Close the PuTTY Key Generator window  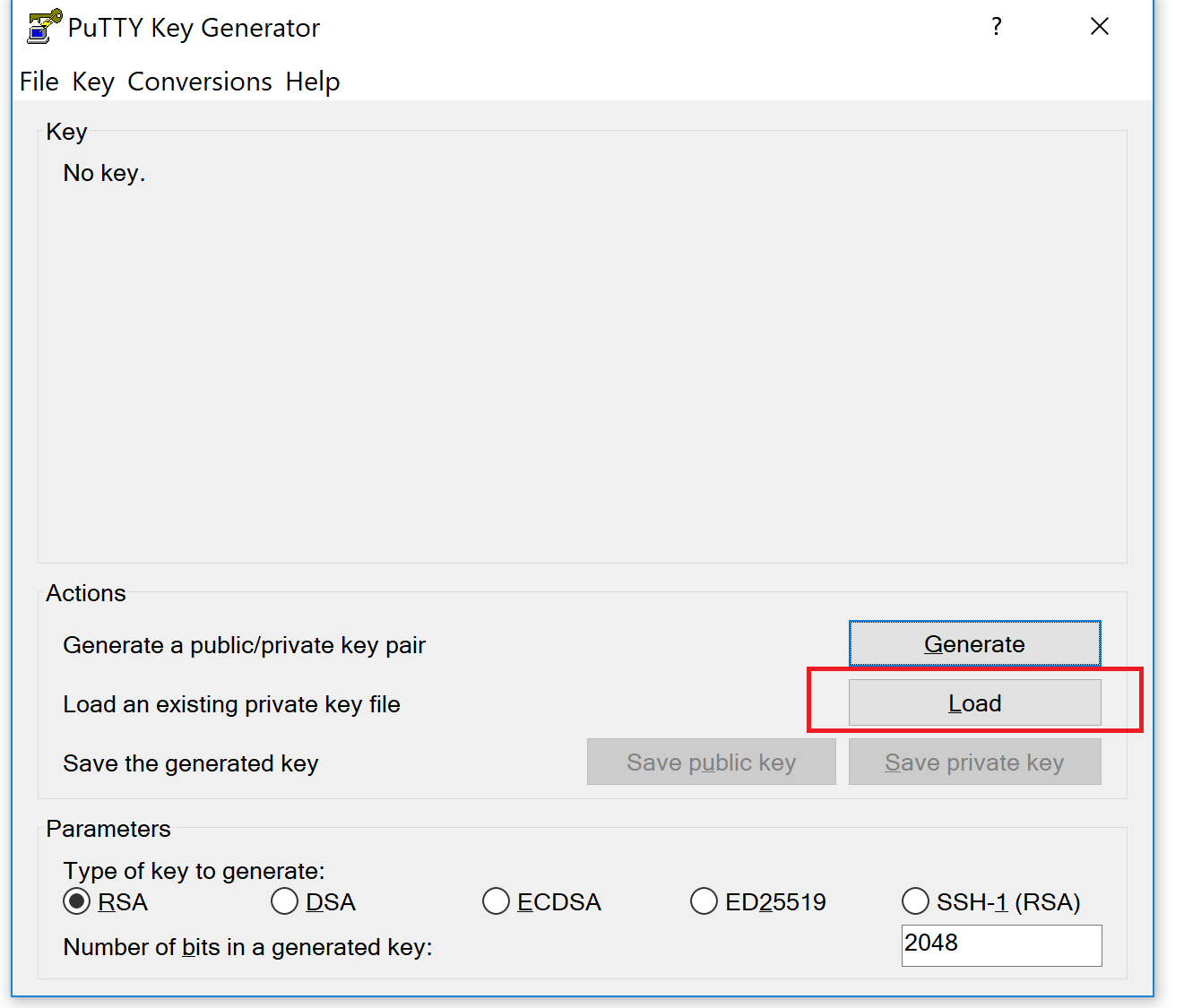click(1100, 27)
